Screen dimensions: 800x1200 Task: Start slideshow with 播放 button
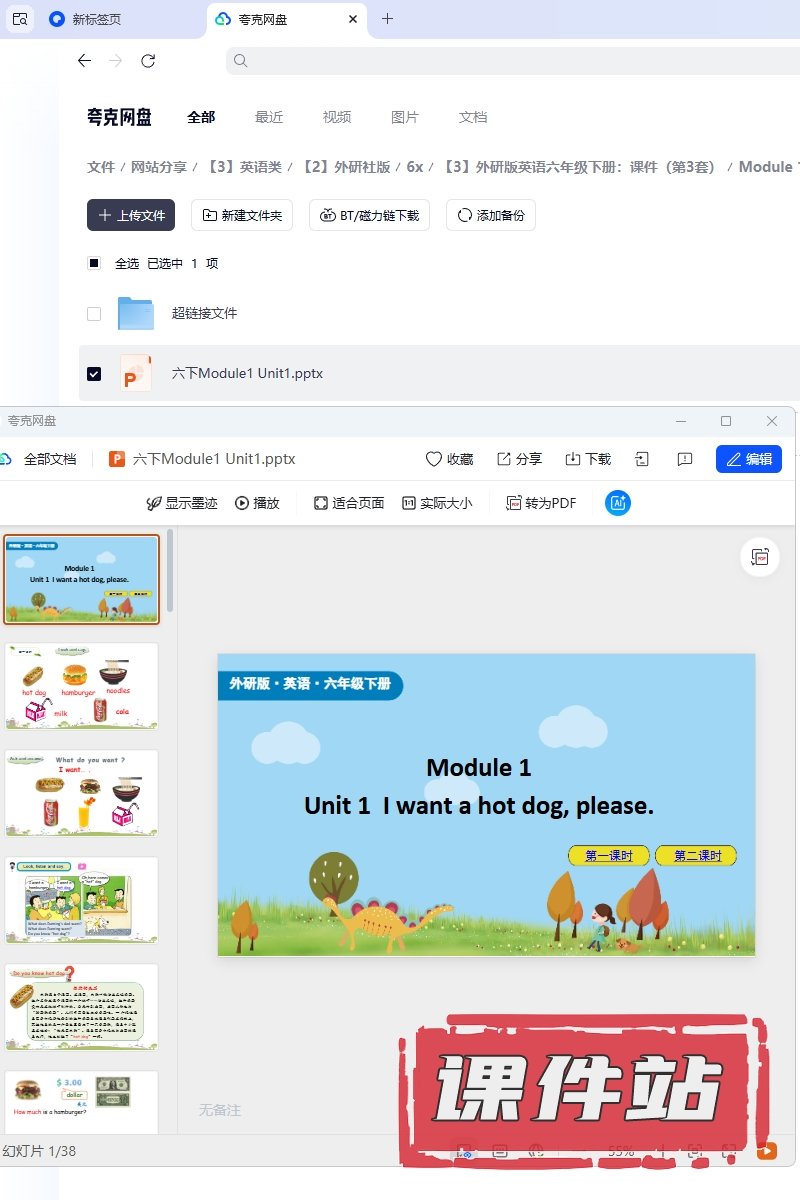tap(257, 503)
